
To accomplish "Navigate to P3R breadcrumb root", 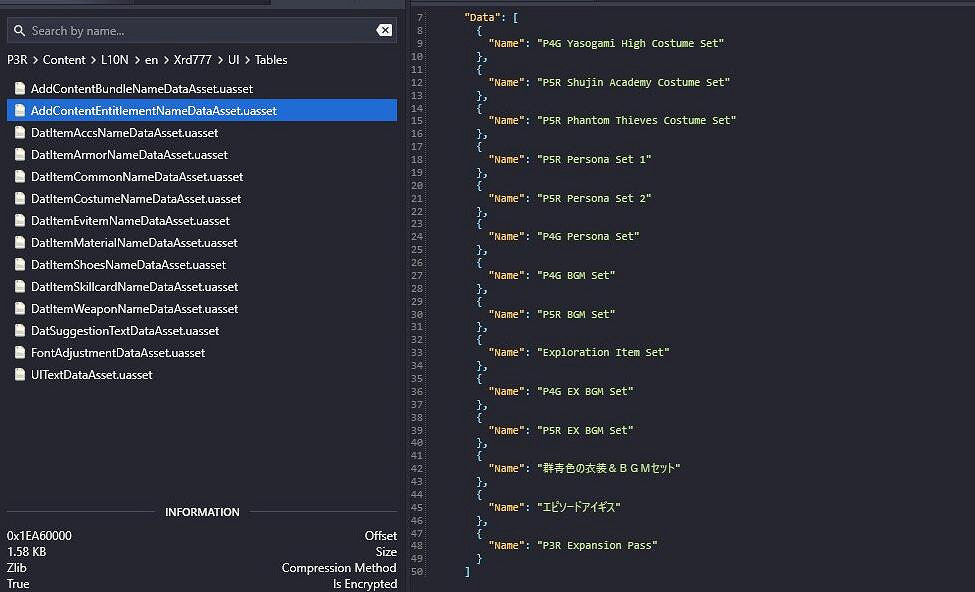I will click(18, 60).
